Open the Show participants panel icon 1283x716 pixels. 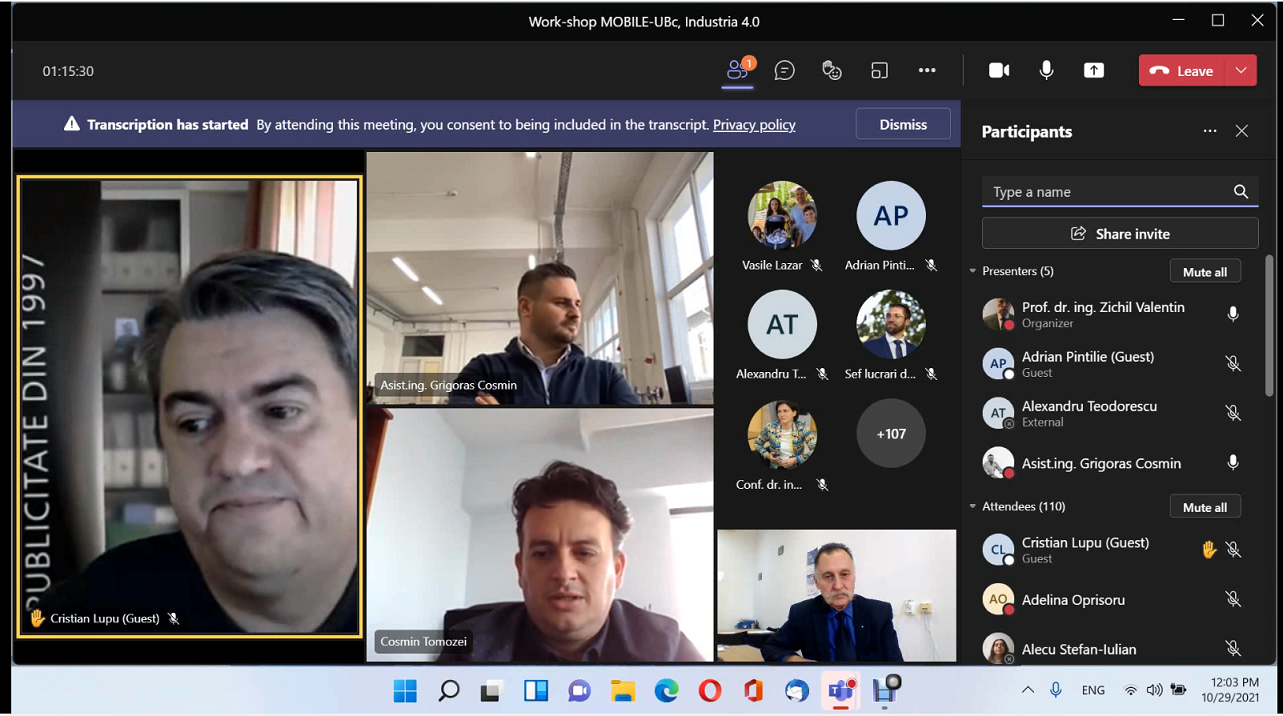click(x=738, y=70)
